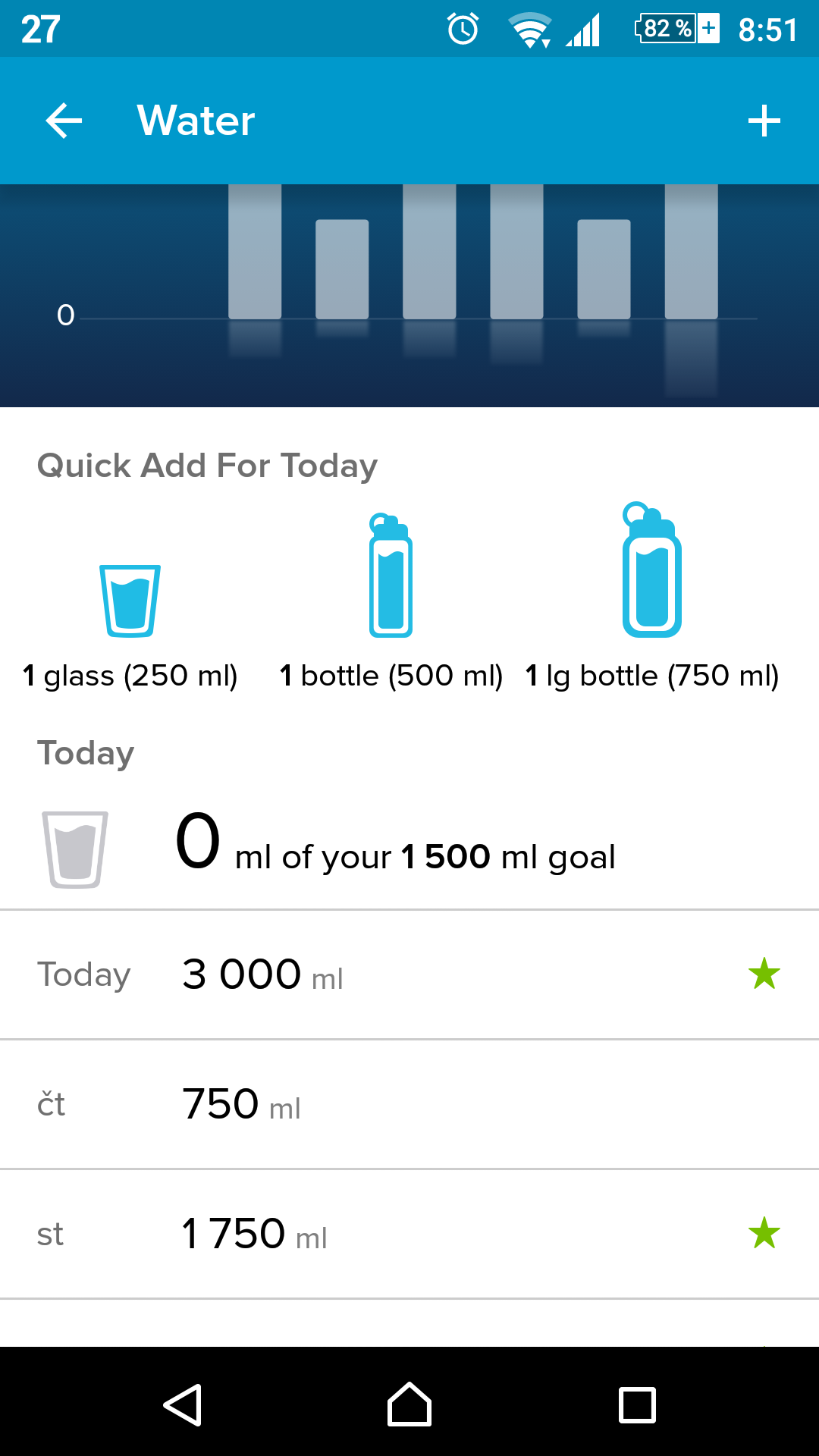
Task: Tap the rightmost bar in the water chart
Action: pyautogui.click(x=691, y=252)
